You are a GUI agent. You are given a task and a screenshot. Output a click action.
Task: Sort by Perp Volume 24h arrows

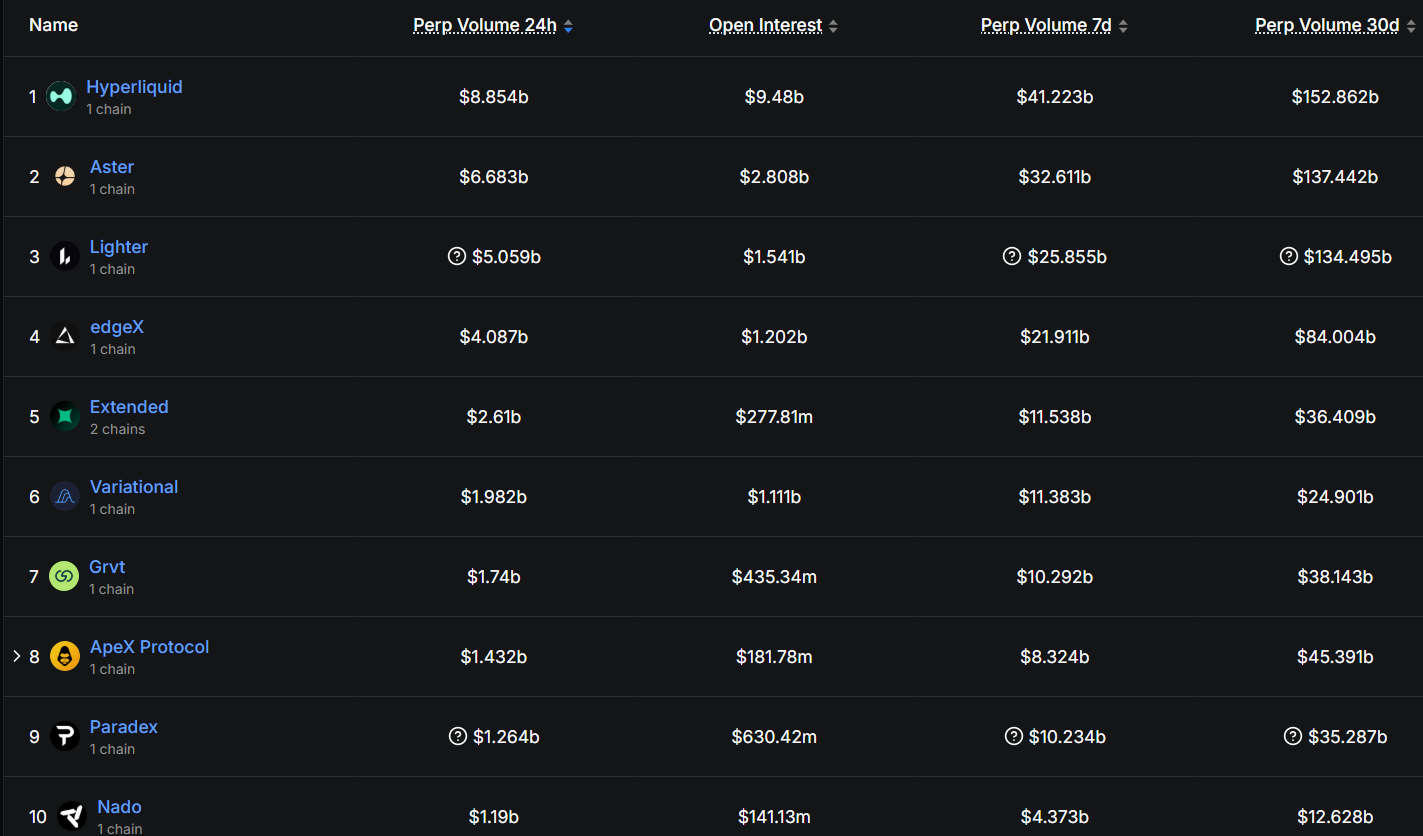[x=568, y=27]
